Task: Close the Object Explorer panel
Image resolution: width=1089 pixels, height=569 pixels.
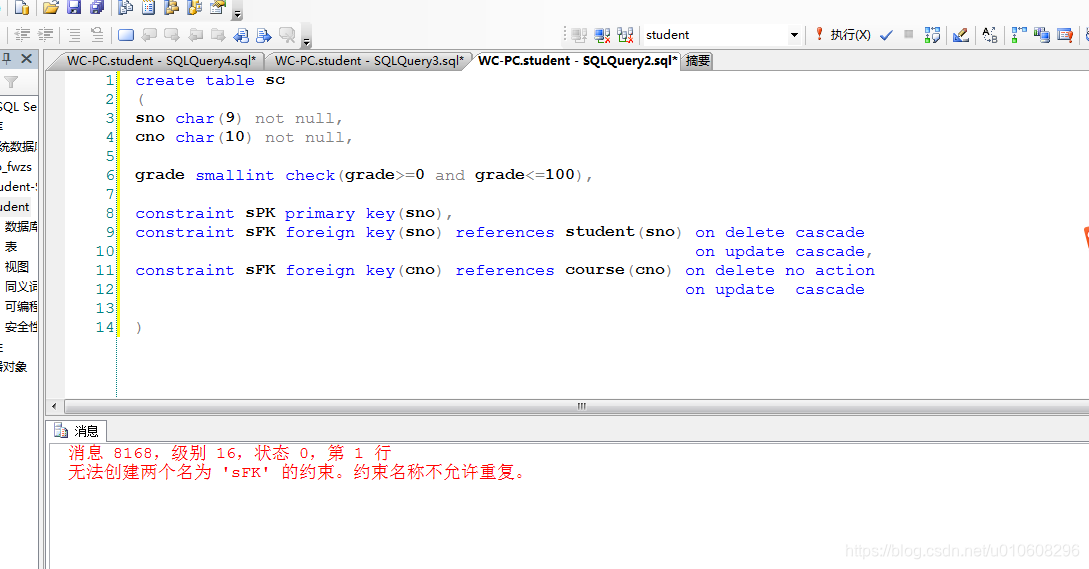Action: pyautogui.click(x=26, y=58)
